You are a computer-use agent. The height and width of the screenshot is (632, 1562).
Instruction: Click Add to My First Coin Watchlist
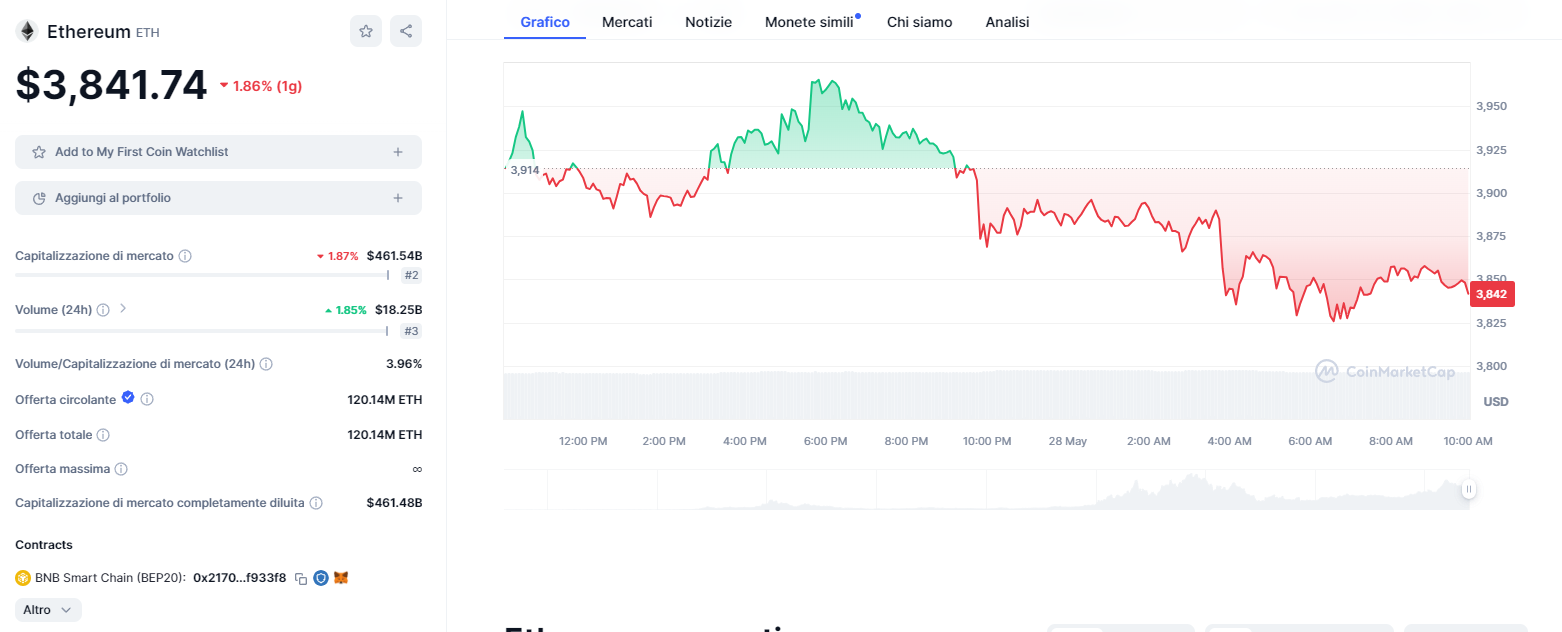[x=142, y=152]
